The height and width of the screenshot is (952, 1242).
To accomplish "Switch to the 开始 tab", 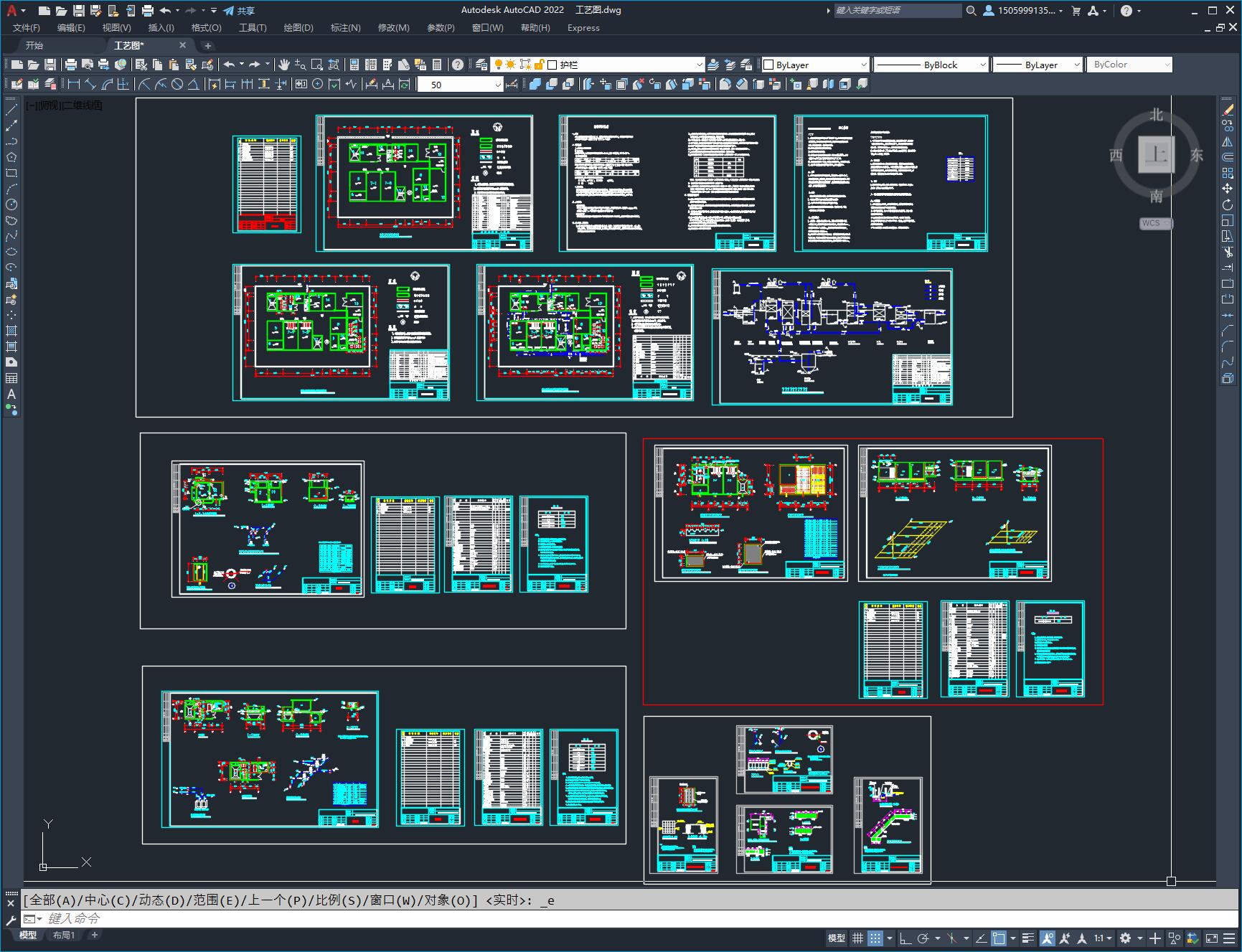I will point(34,45).
